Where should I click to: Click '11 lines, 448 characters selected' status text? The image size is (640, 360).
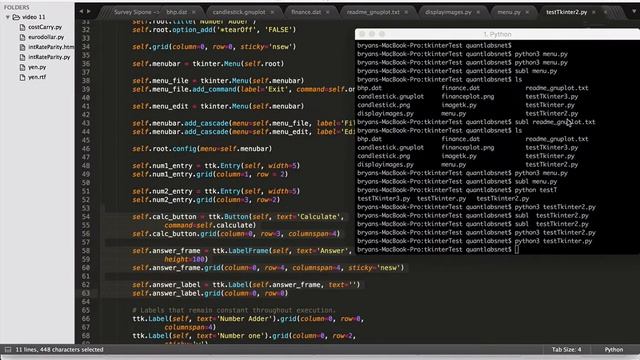59,349
